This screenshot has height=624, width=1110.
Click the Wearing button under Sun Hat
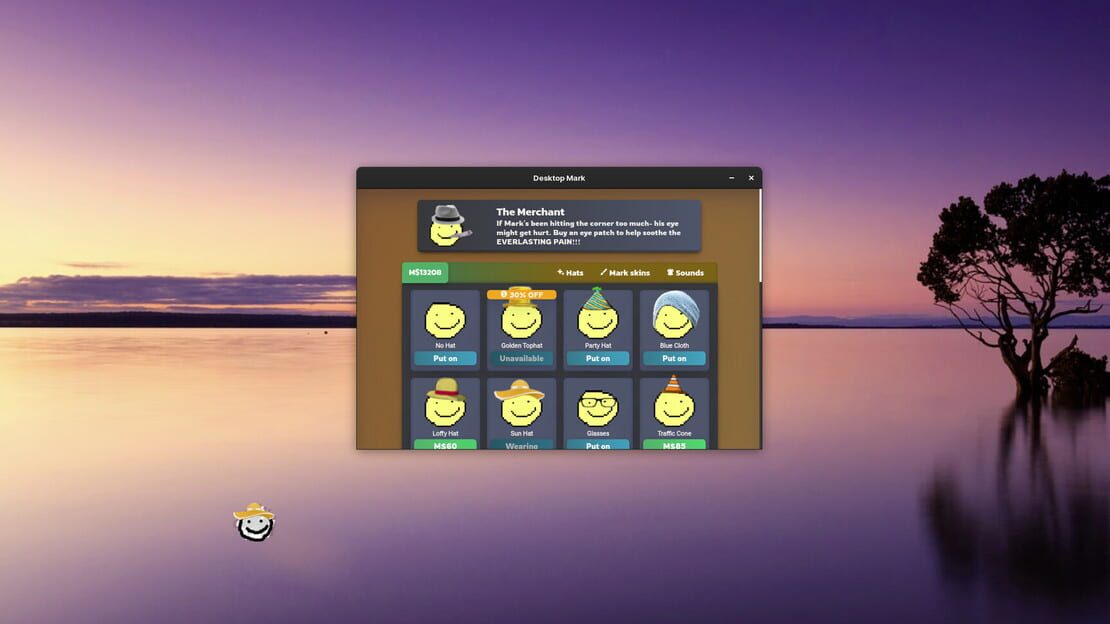point(522,445)
